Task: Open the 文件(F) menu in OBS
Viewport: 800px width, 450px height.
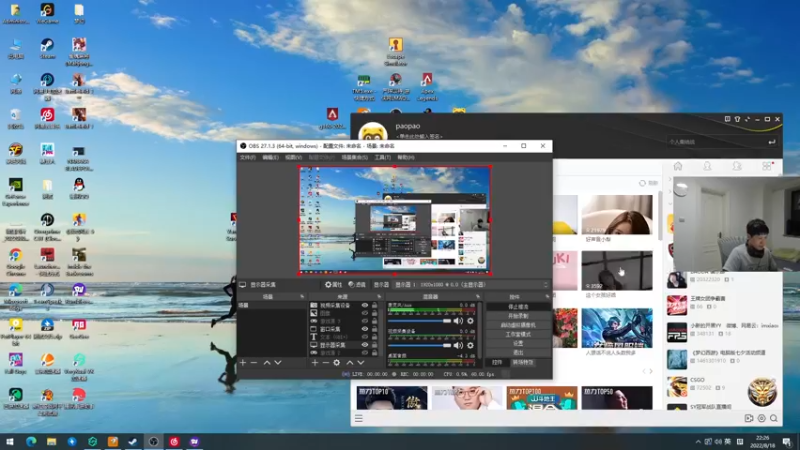Action: click(x=247, y=158)
